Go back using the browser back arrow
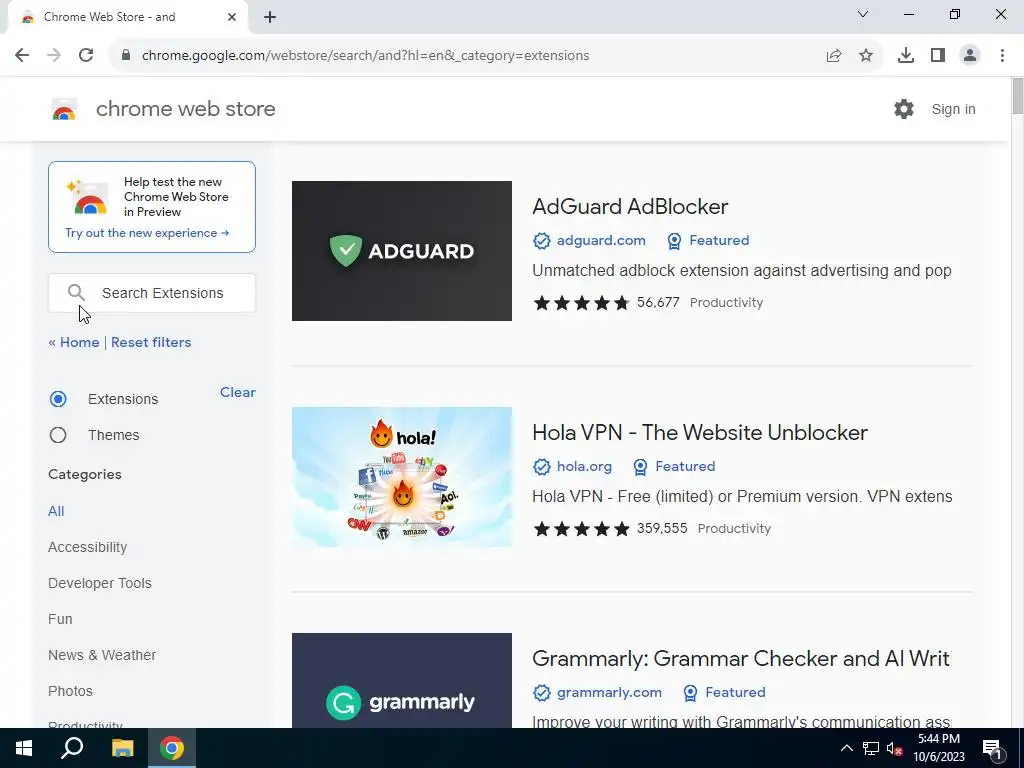Screen dimensions: 1024x768 point(22,56)
